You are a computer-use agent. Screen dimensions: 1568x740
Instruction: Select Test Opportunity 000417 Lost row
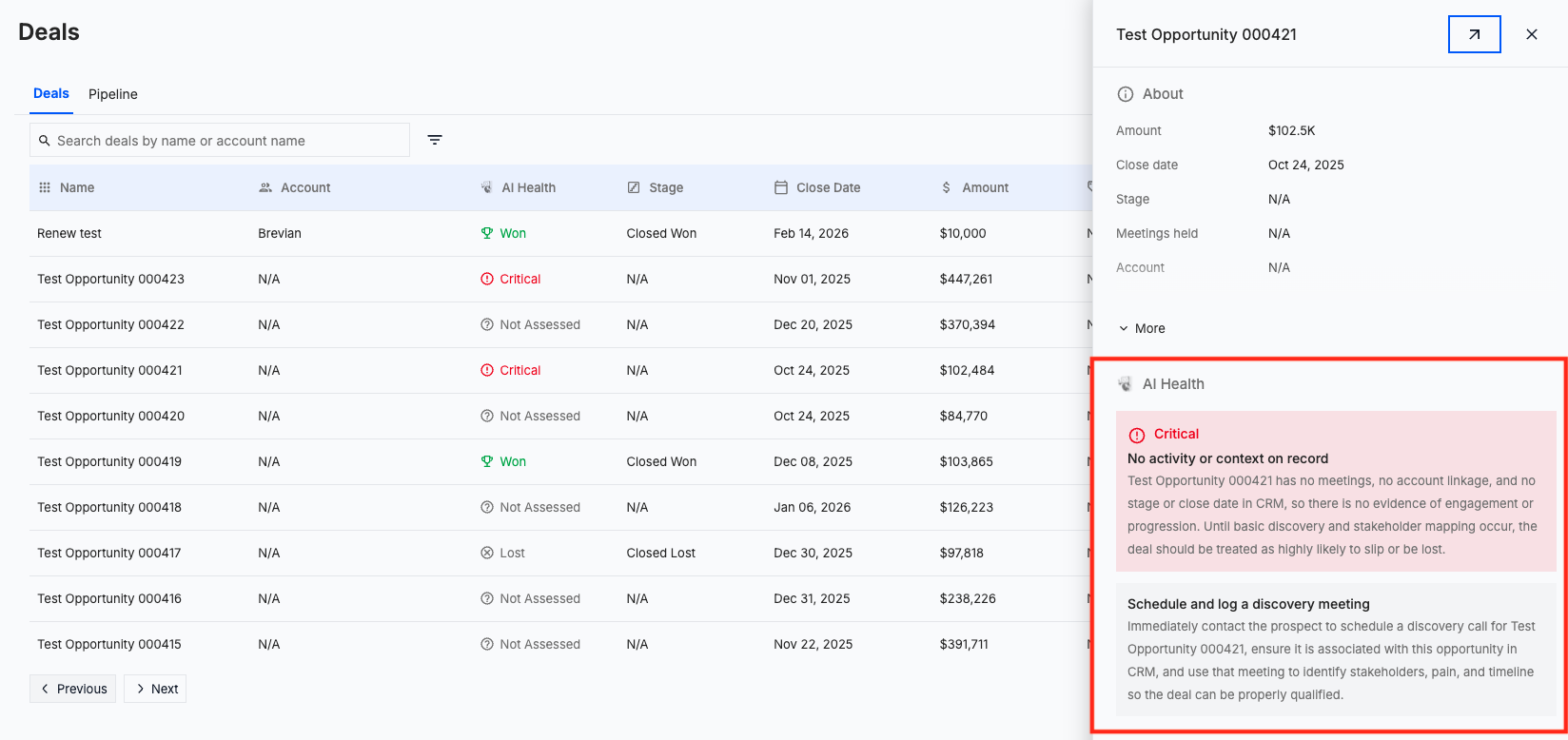pyautogui.click(x=109, y=553)
